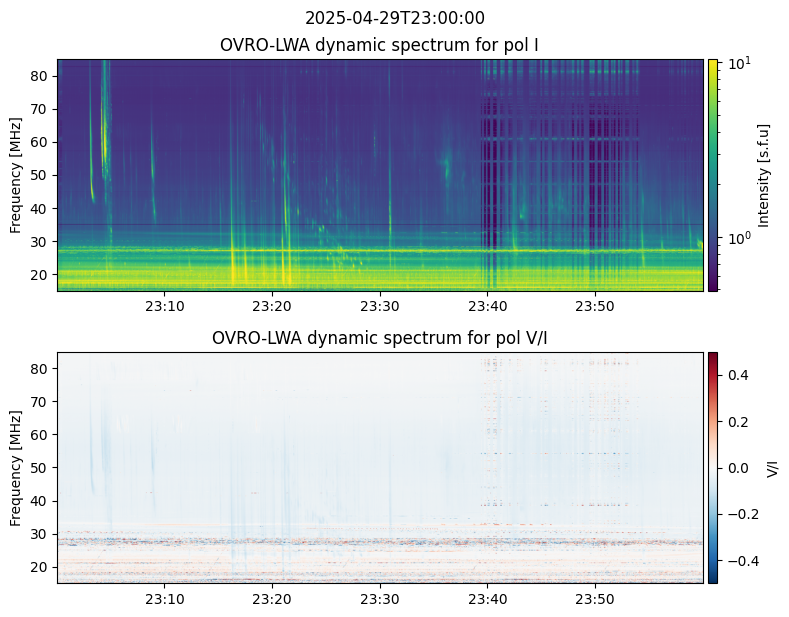
Task: Click the pol V/I dynamic spectrum title
Action: (379, 338)
